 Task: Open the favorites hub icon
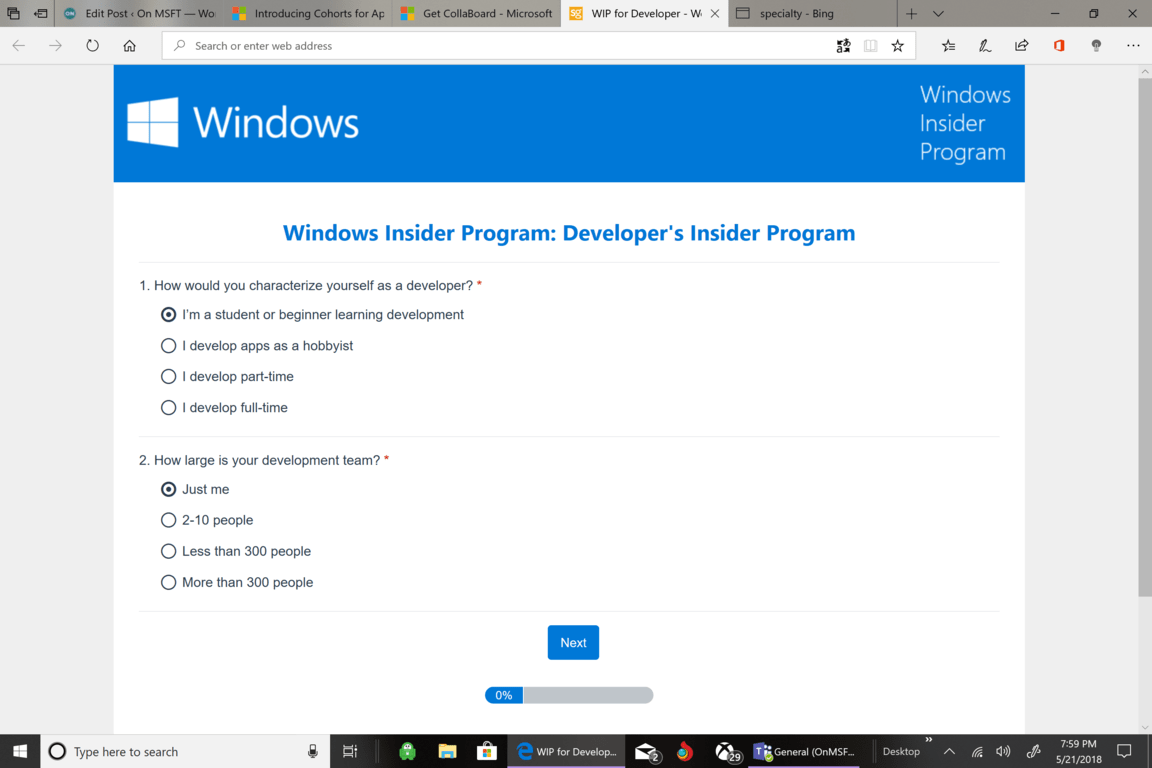(x=948, y=46)
